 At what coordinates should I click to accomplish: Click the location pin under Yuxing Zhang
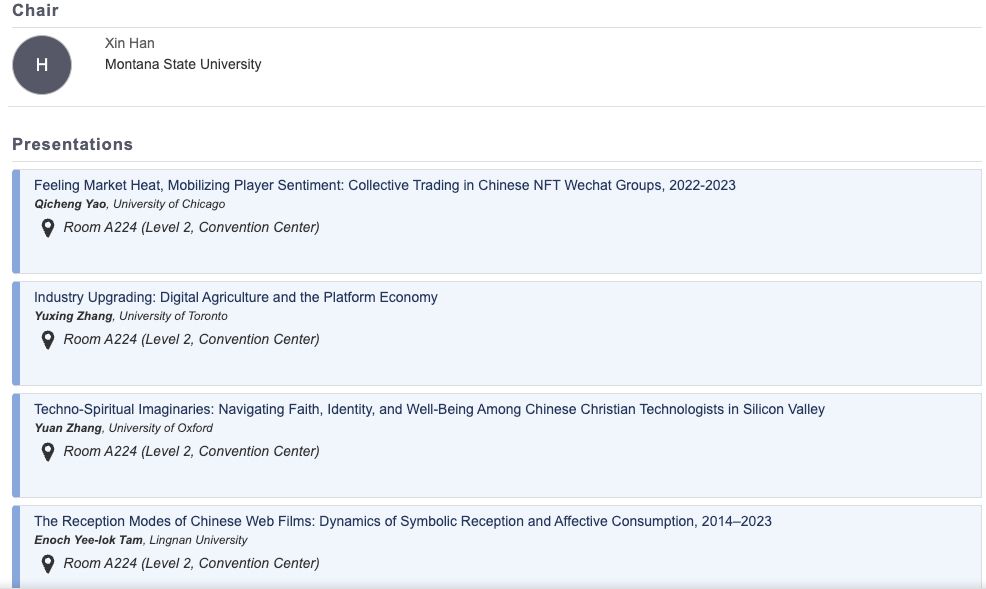(x=48, y=339)
